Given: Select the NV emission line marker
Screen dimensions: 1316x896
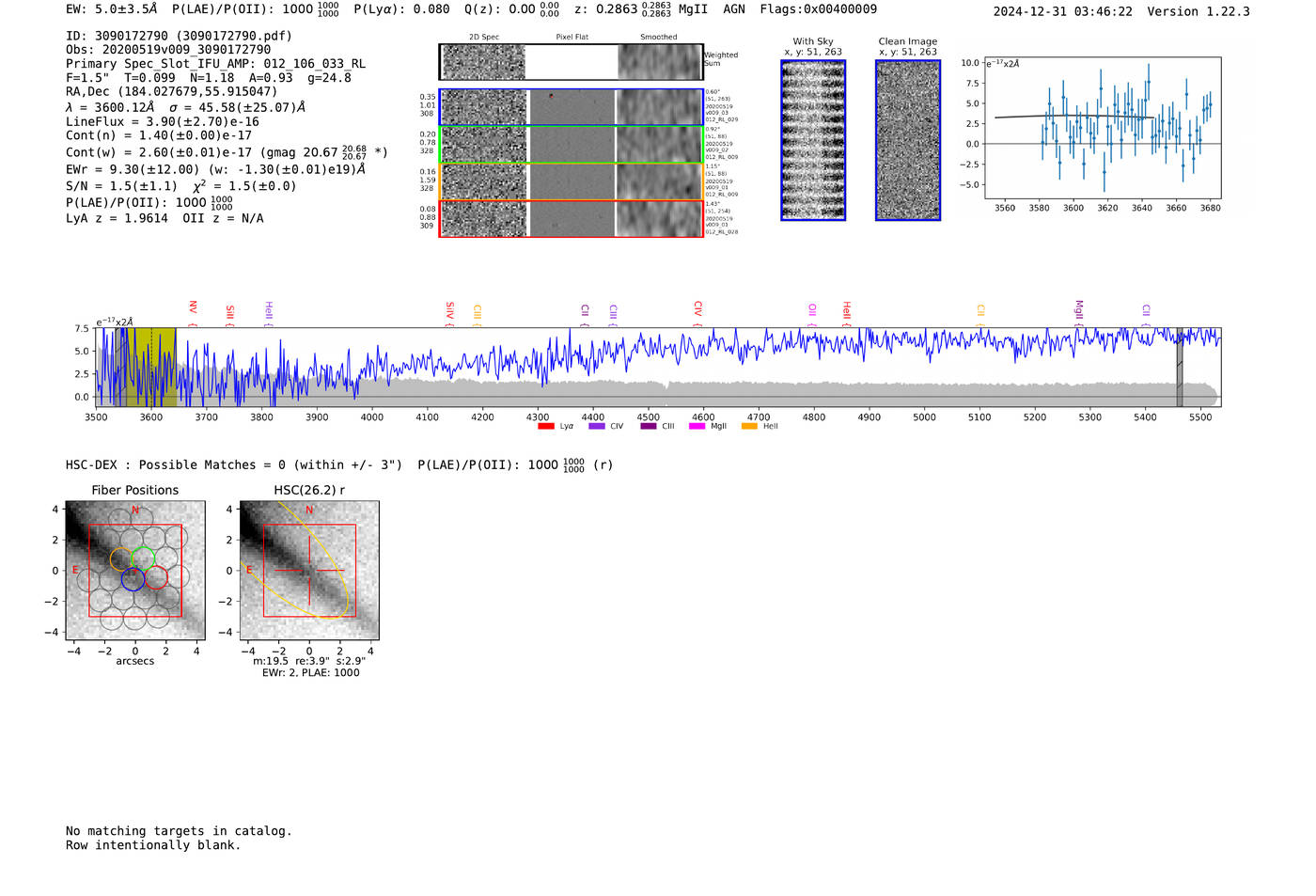Looking at the screenshot, I should [193, 312].
